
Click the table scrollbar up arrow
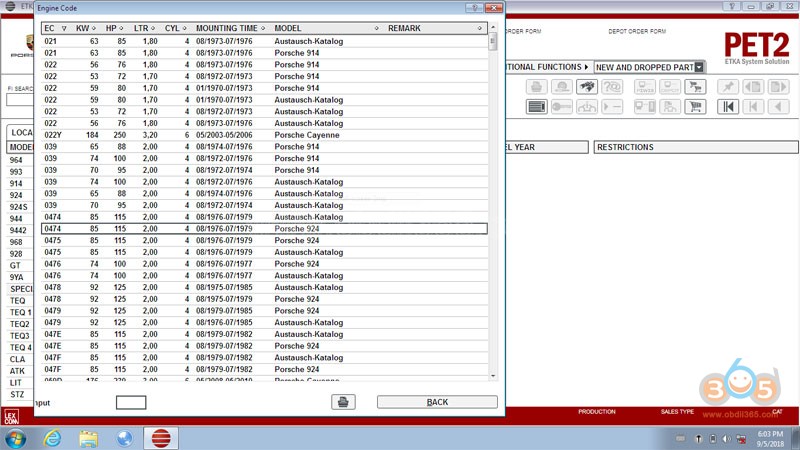pos(492,27)
